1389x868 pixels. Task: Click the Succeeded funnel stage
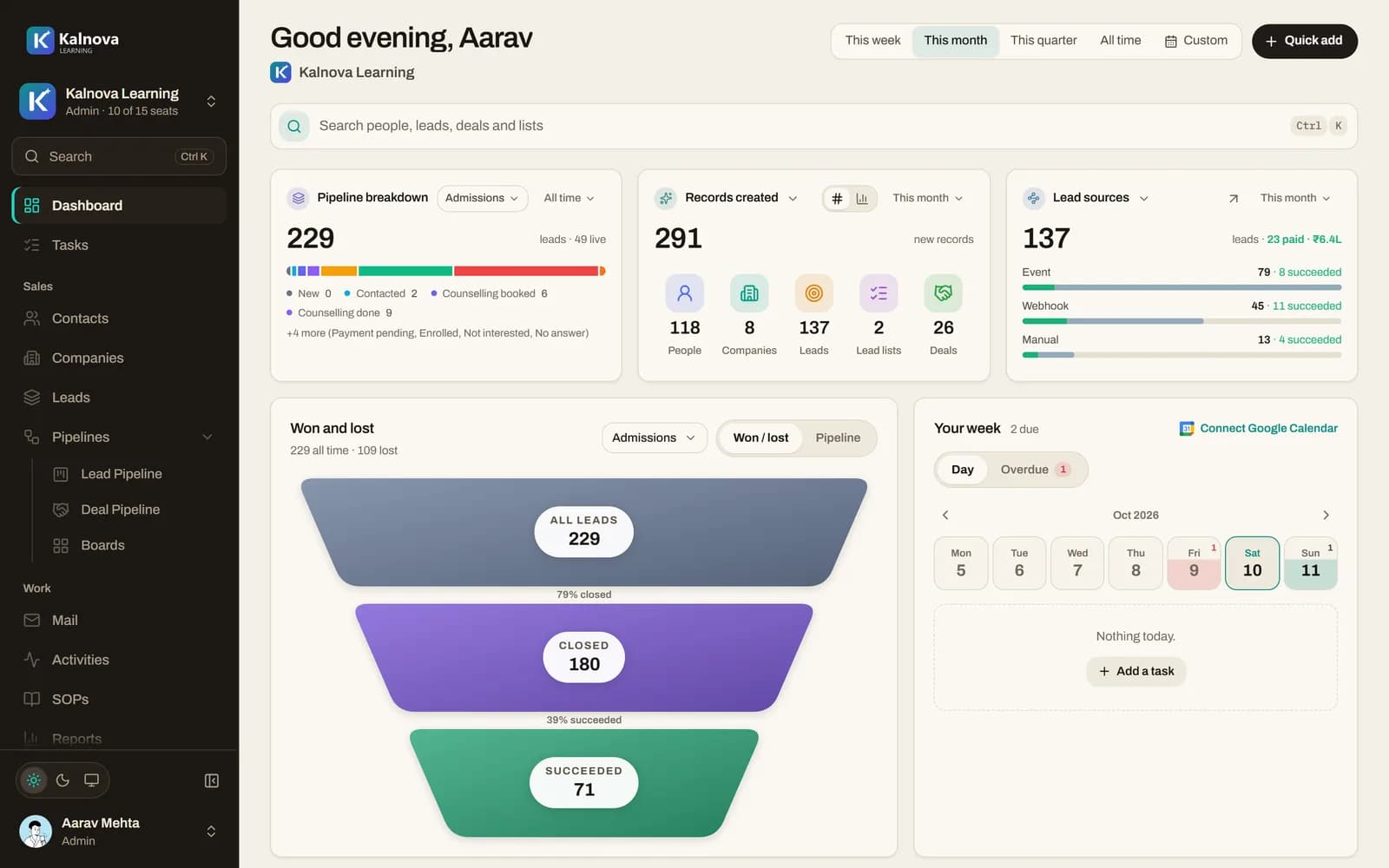584,783
